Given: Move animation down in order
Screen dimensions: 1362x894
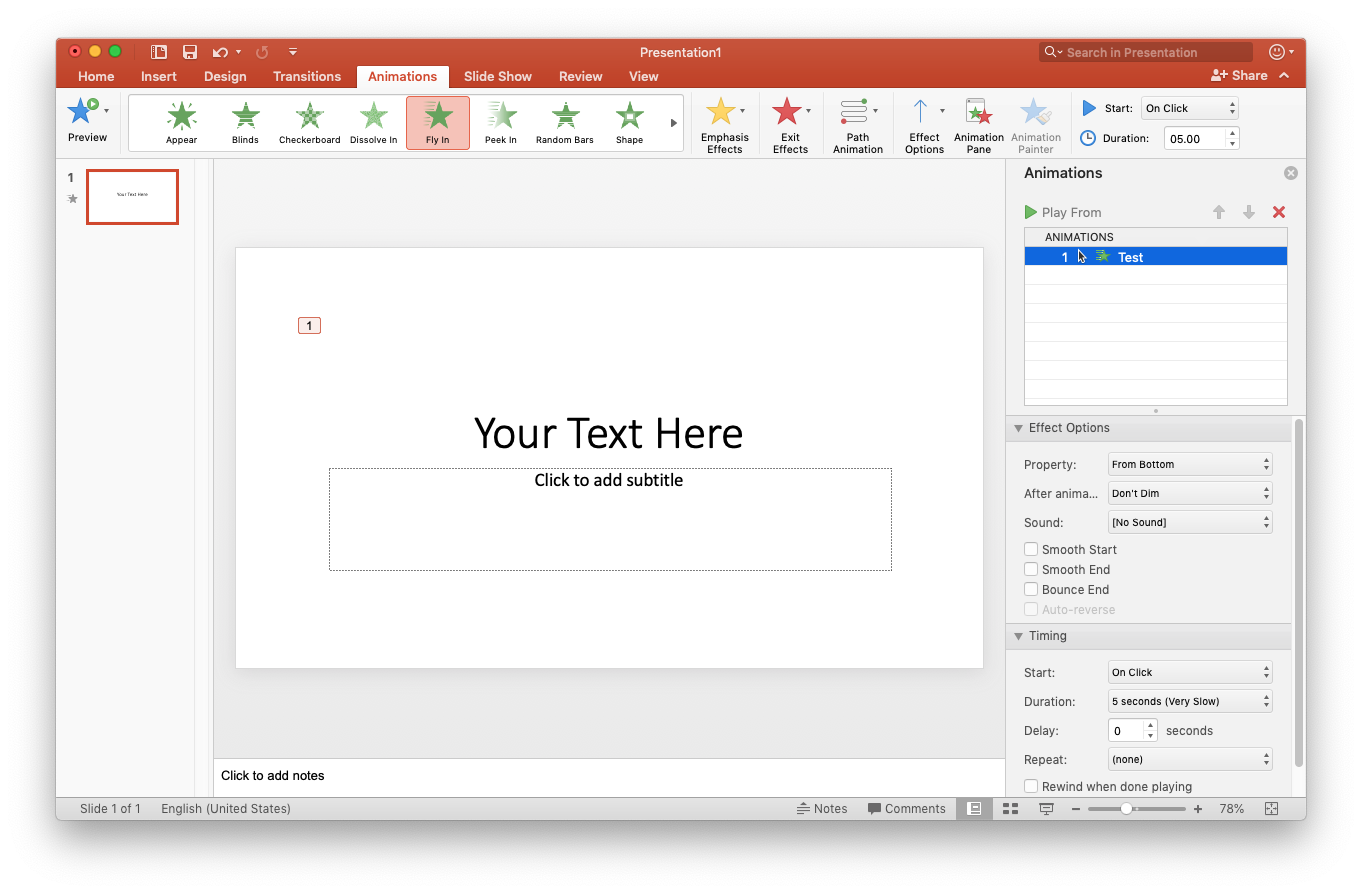Looking at the screenshot, I should pyautogui.click(x=1249, y=212).
